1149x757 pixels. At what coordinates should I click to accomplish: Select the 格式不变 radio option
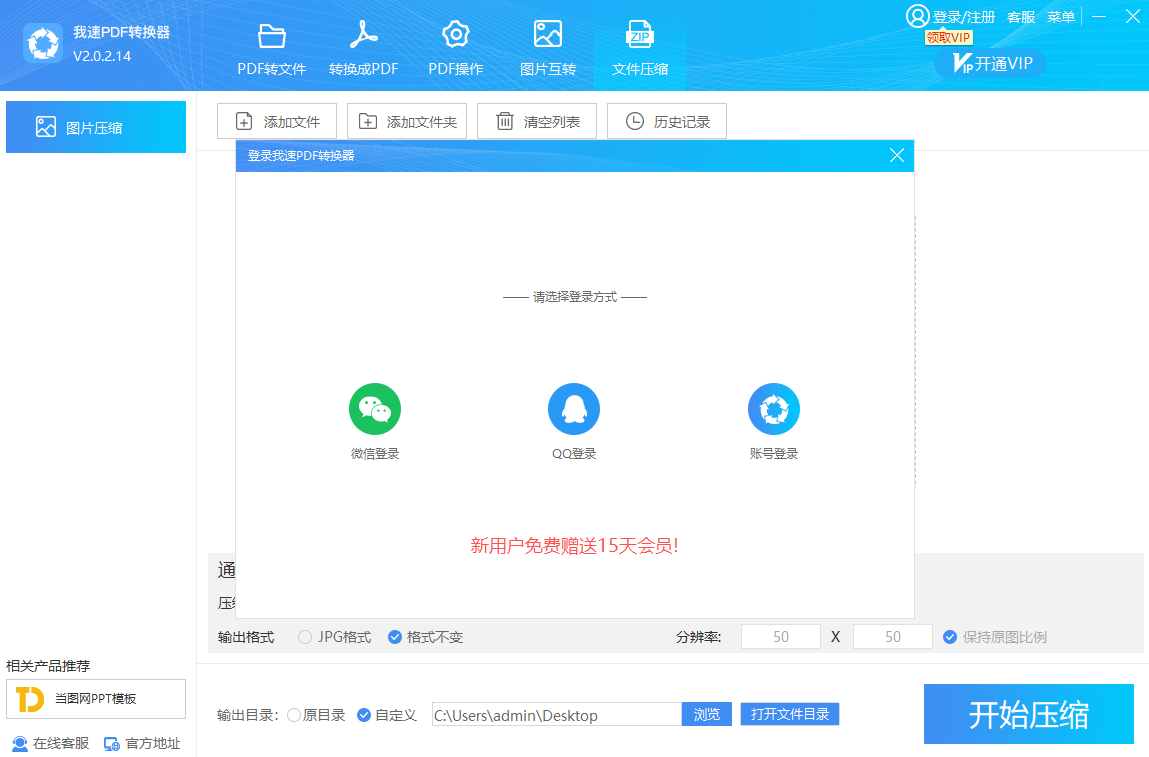[394, 637]
